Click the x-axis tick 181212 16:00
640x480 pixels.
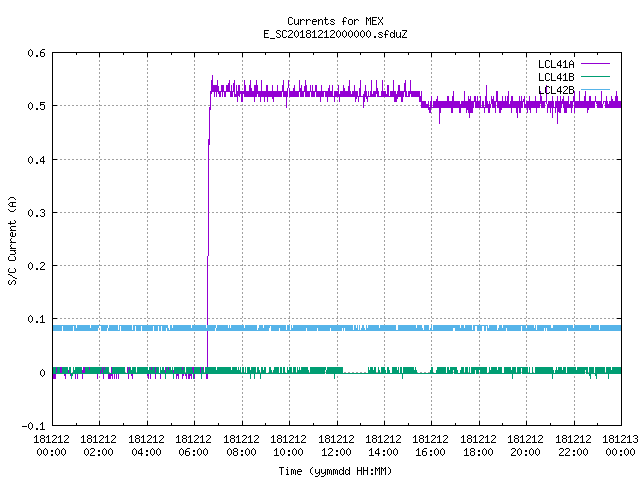(430, 445)
